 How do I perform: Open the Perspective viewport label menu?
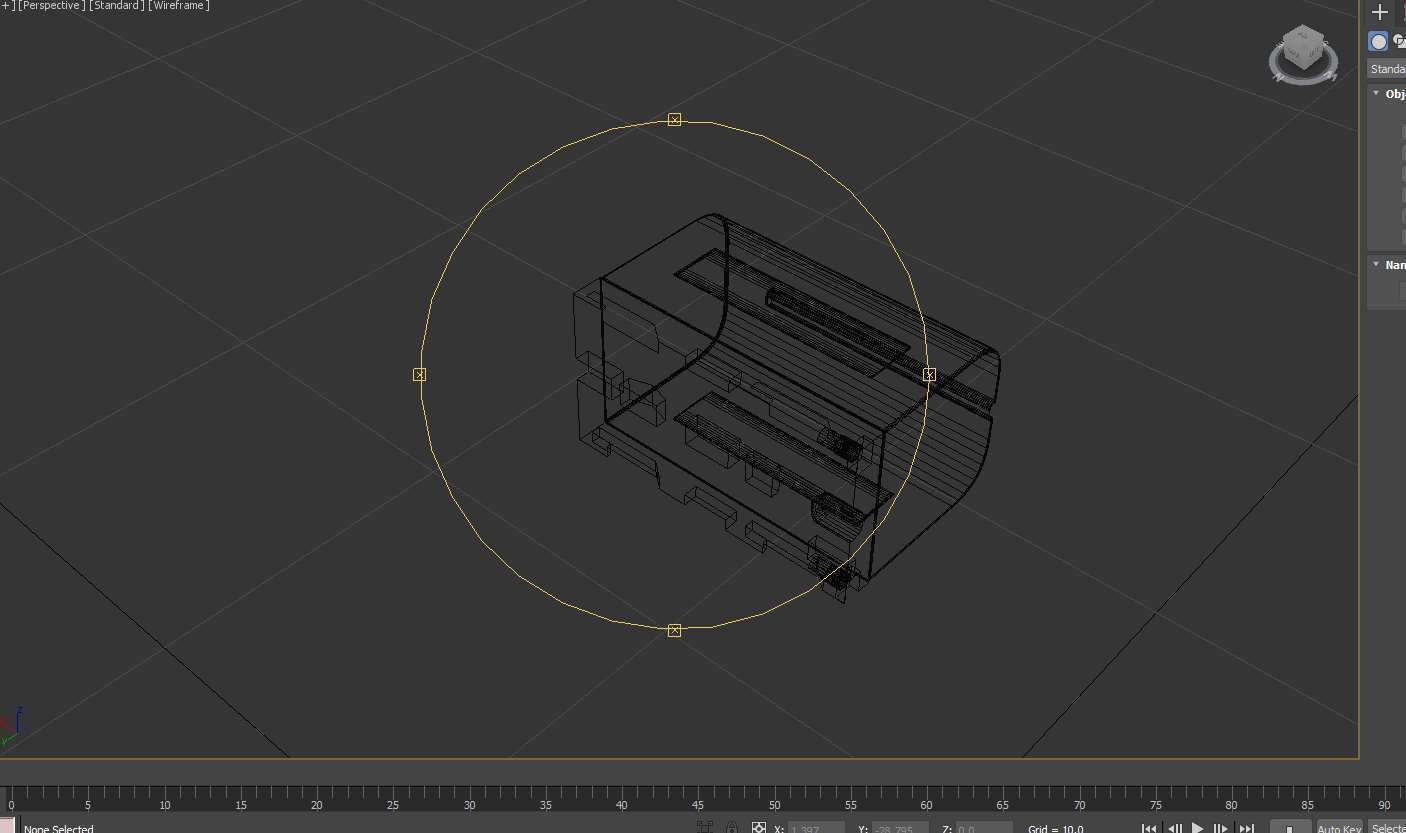coord(51,6)
